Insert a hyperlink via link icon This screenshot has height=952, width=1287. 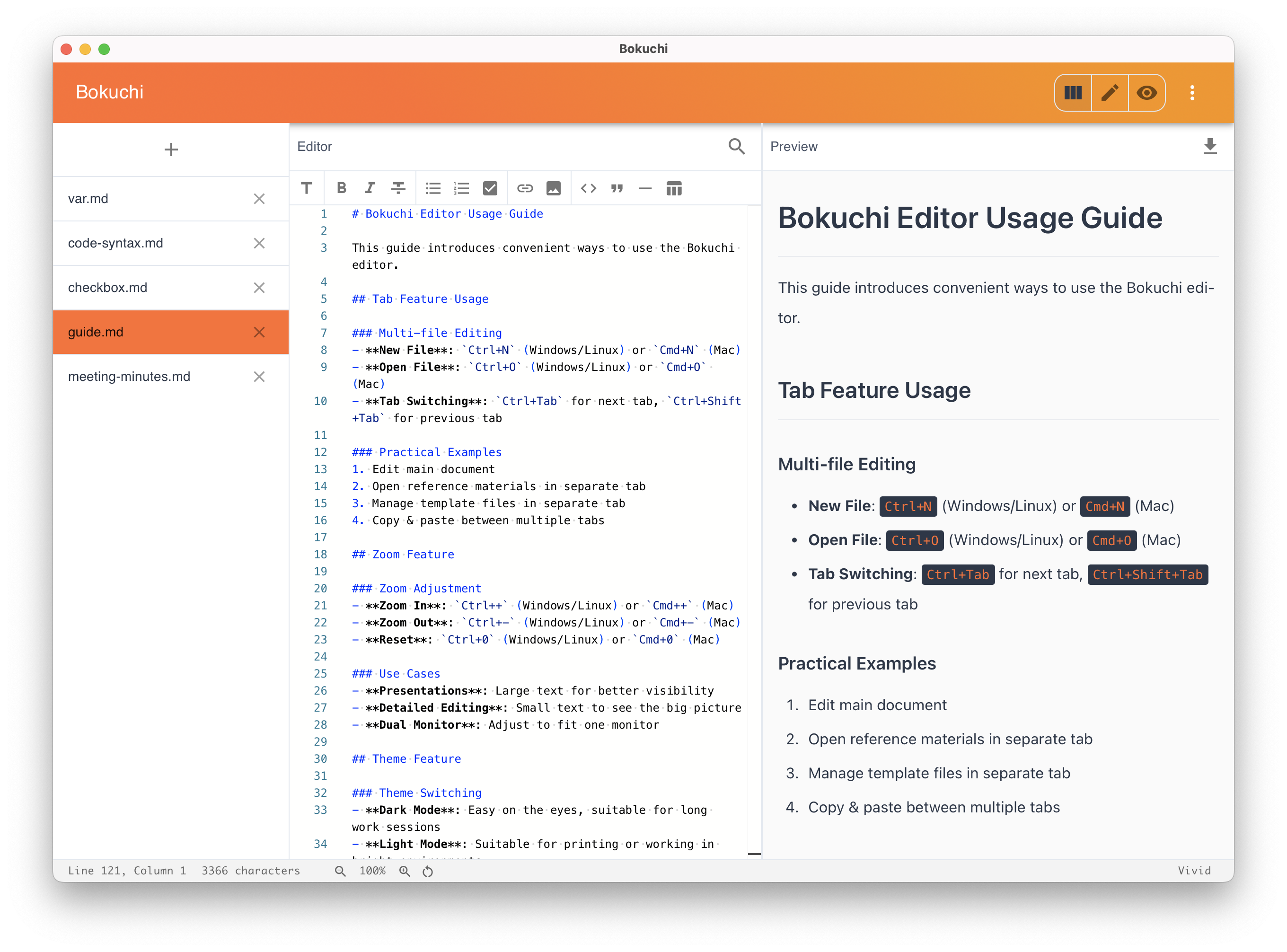tap(524, 188)
